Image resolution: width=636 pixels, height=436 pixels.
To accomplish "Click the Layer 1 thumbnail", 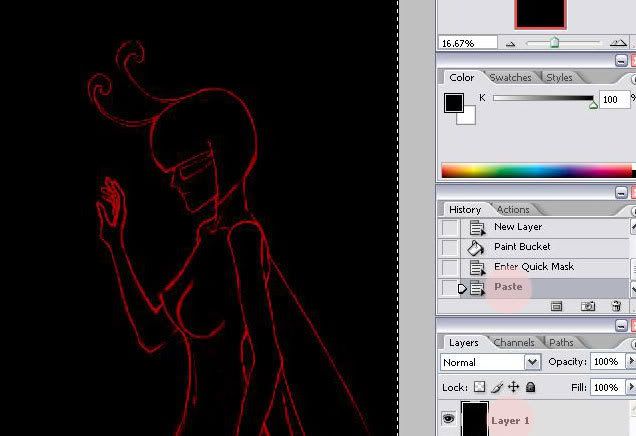I will point(475,419).
